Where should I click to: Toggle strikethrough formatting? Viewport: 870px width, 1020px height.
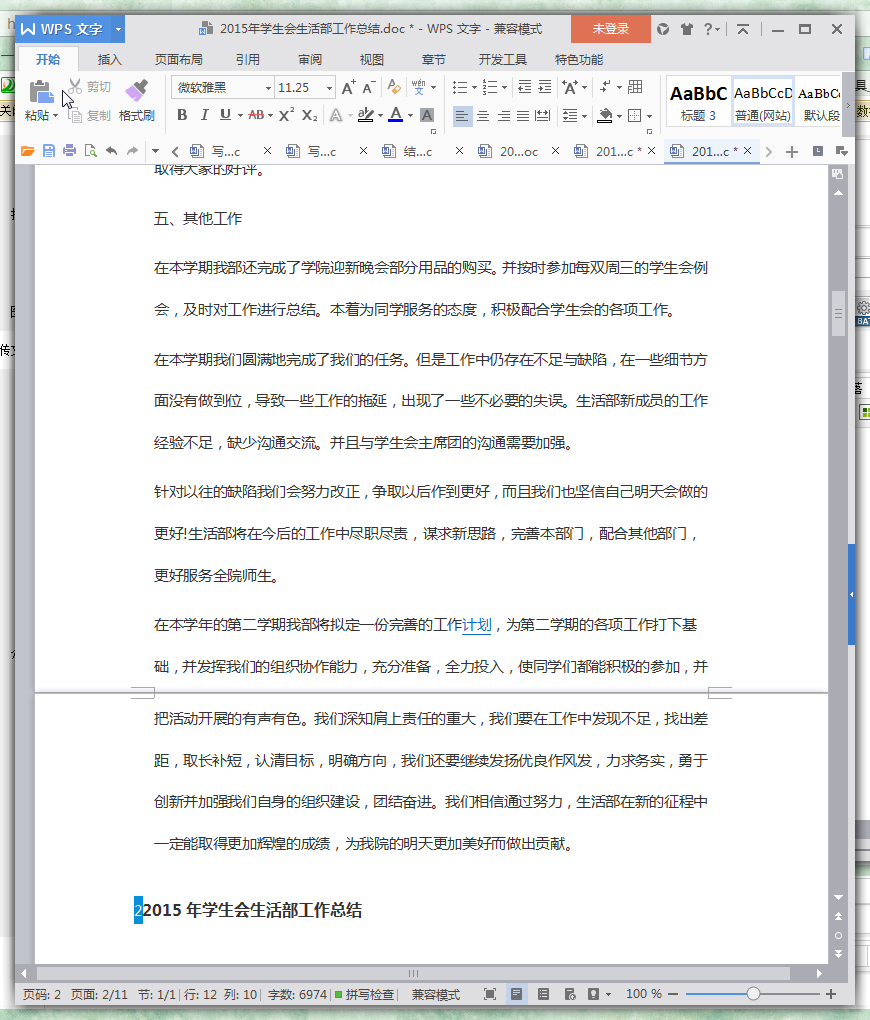[256, 115]
